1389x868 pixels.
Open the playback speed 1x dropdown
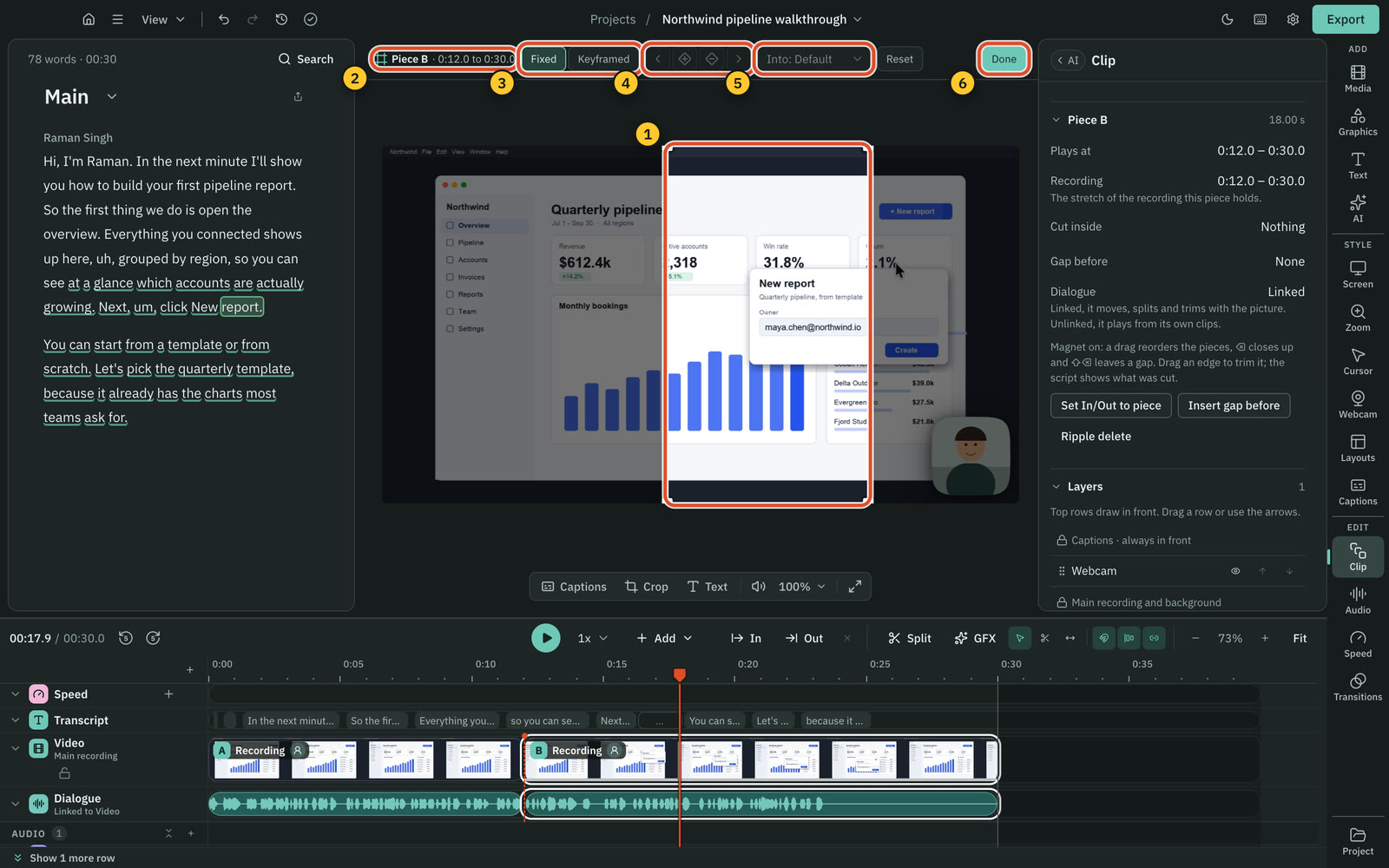coord(593,638)
